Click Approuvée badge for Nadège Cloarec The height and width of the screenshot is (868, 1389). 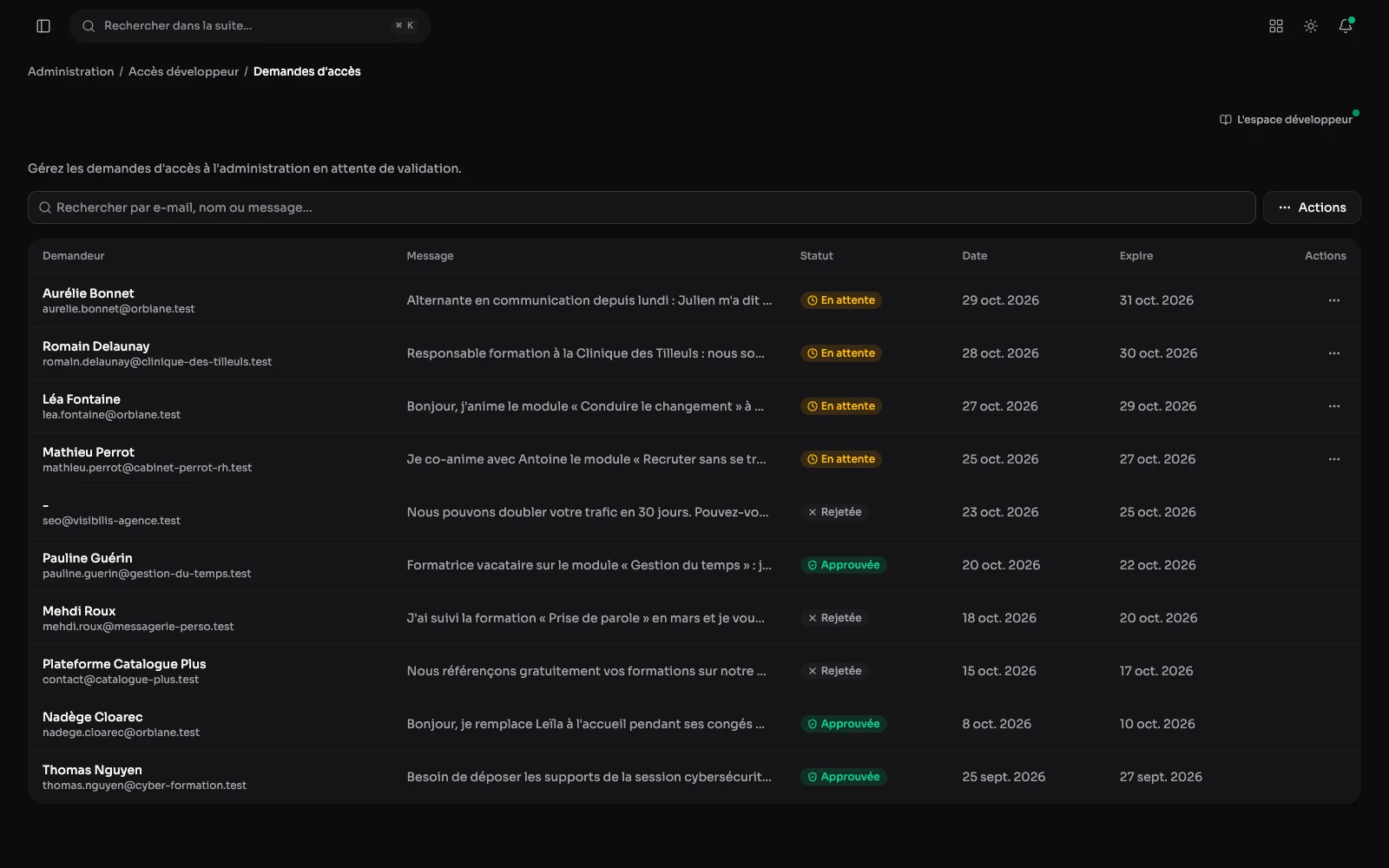tap(843, 724)
